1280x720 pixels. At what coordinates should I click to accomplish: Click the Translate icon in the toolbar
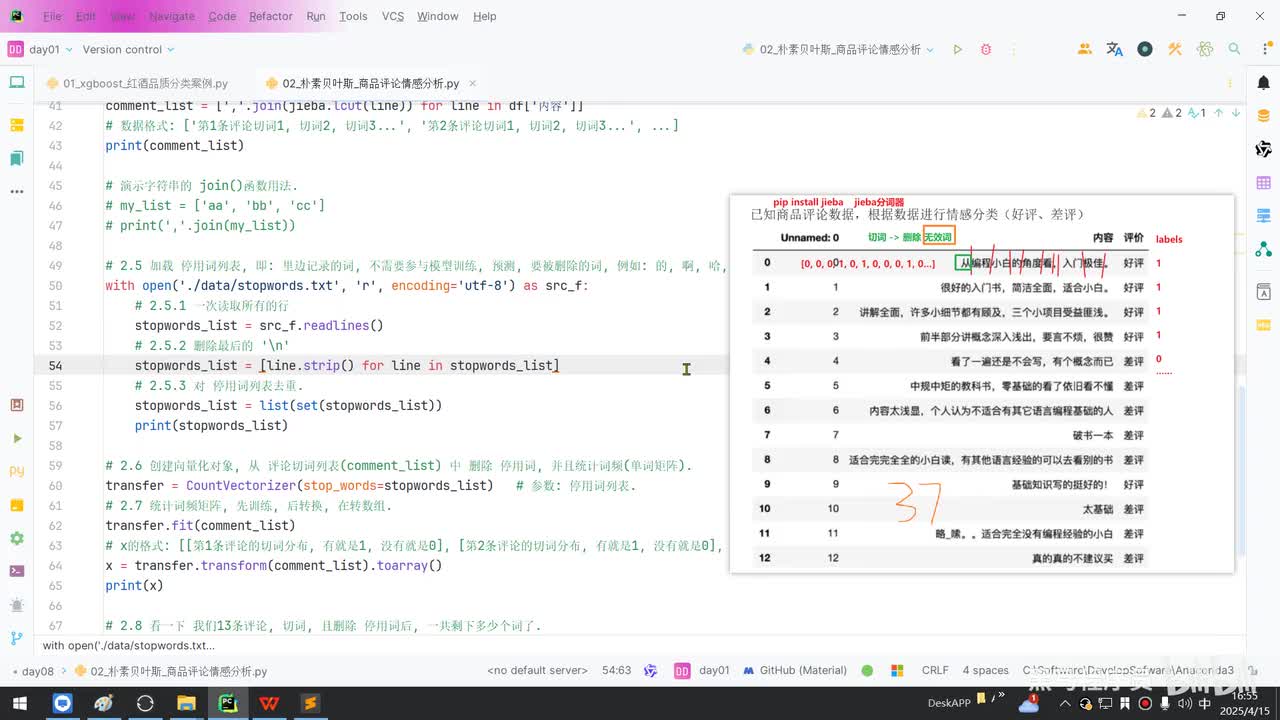click(x=1115, y=49)
